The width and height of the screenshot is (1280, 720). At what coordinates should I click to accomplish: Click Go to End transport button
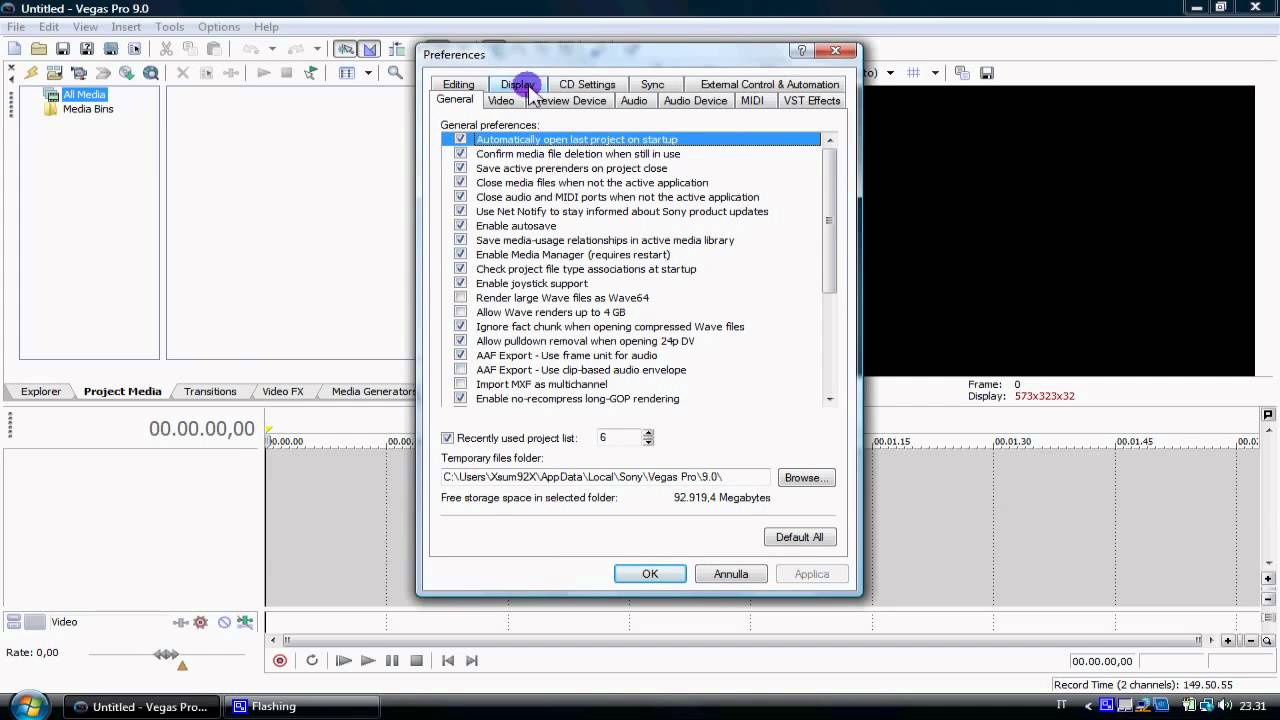pyautogui.click(x=472, y=660)
